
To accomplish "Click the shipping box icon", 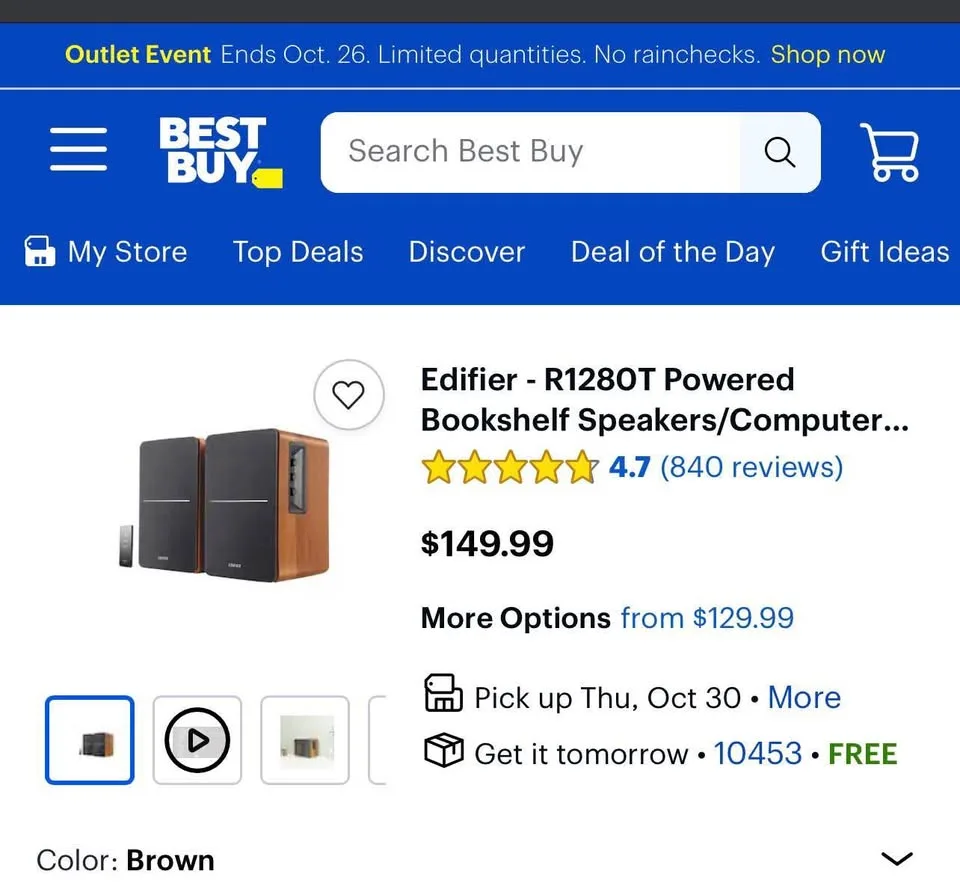I will pyautogui.click(x=443, y=752).
